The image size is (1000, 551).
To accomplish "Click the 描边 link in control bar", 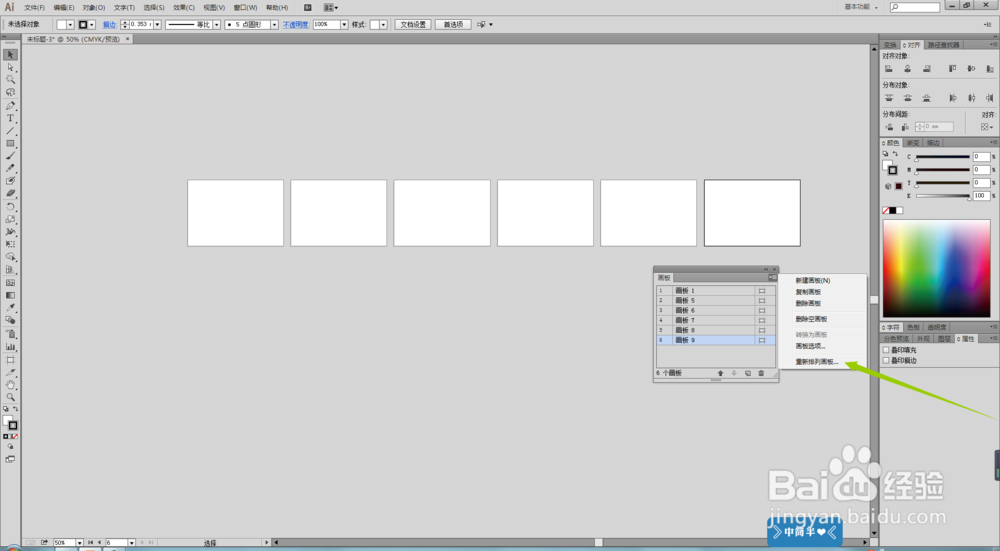I will click(x=109, y=25).
